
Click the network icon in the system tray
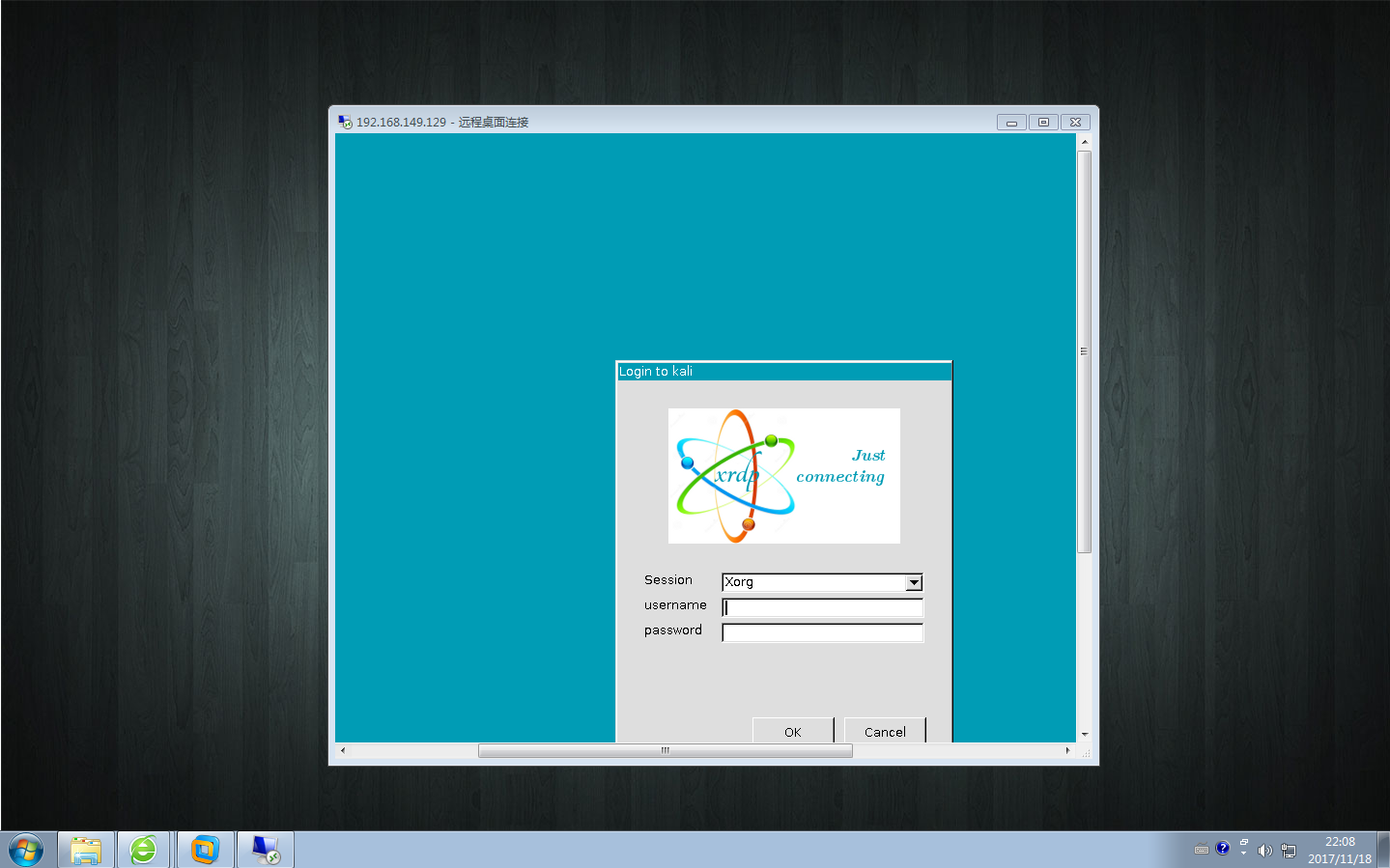coord(1289,850)
